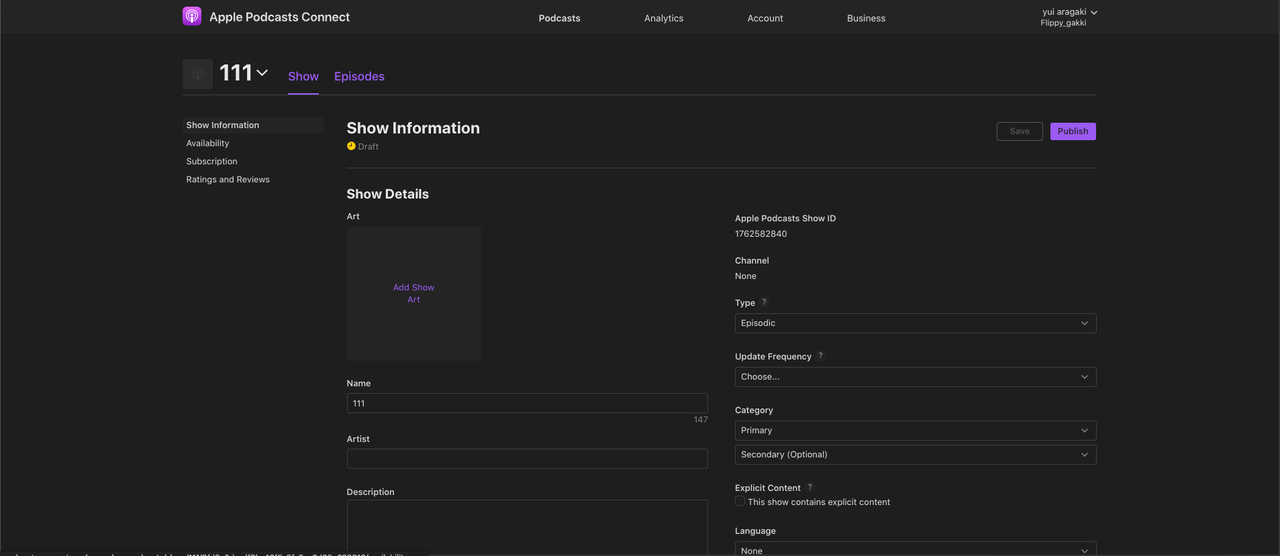Click the Explicit Content help icon
Image resolution: width=1280 pixels, height=556 pixels.
(810, 488)
